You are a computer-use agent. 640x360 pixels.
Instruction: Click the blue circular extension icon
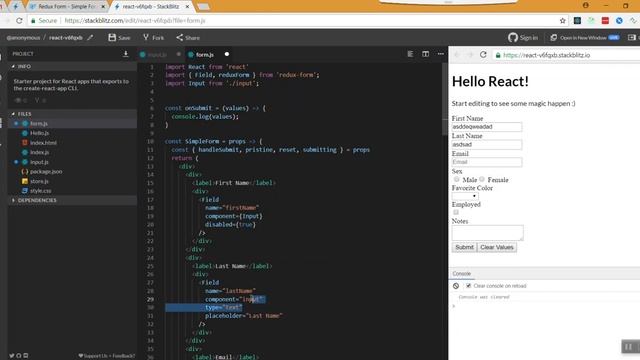tap(619, 20)
